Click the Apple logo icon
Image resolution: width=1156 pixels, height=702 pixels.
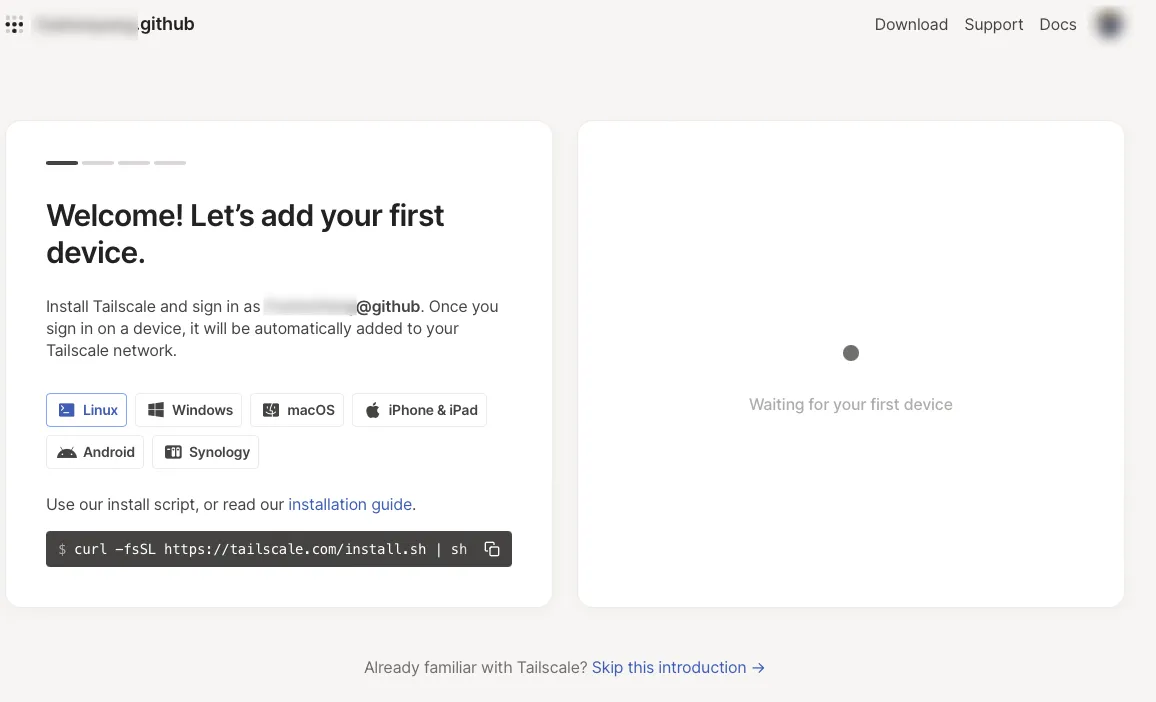(373, 410)
